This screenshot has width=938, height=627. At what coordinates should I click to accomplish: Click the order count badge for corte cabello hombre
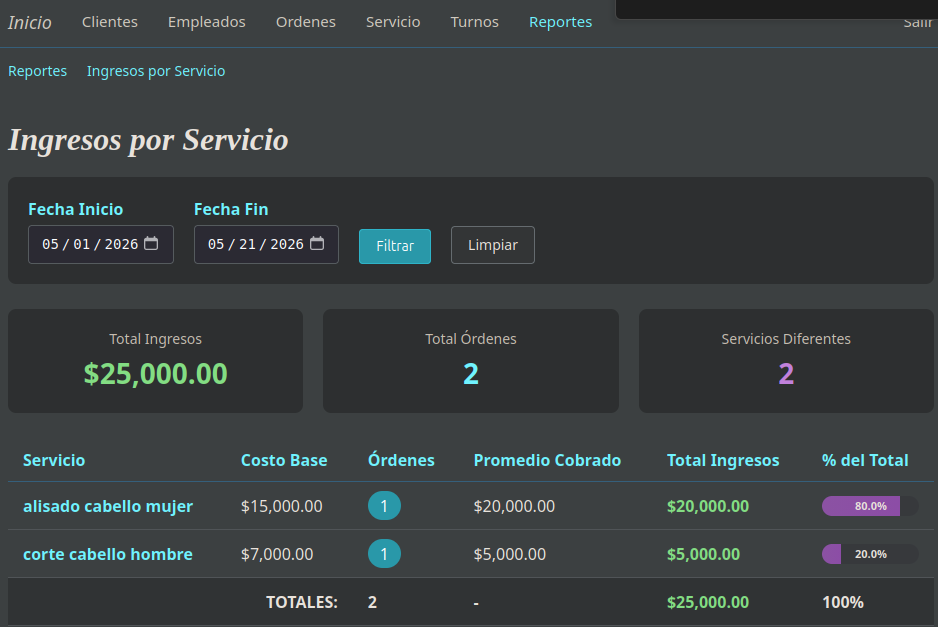click(x=384, y=553)
